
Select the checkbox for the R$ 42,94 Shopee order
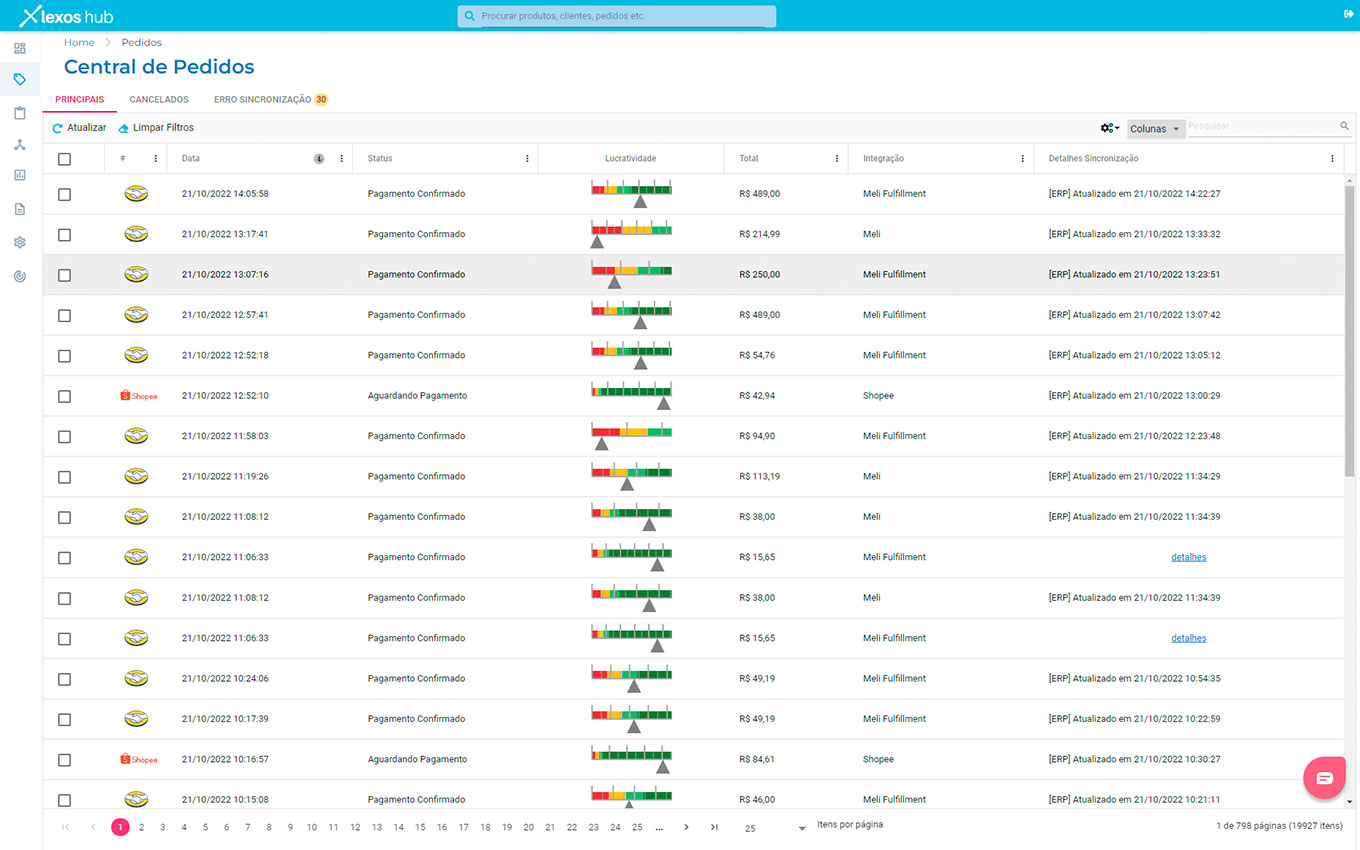click(65, 397)
